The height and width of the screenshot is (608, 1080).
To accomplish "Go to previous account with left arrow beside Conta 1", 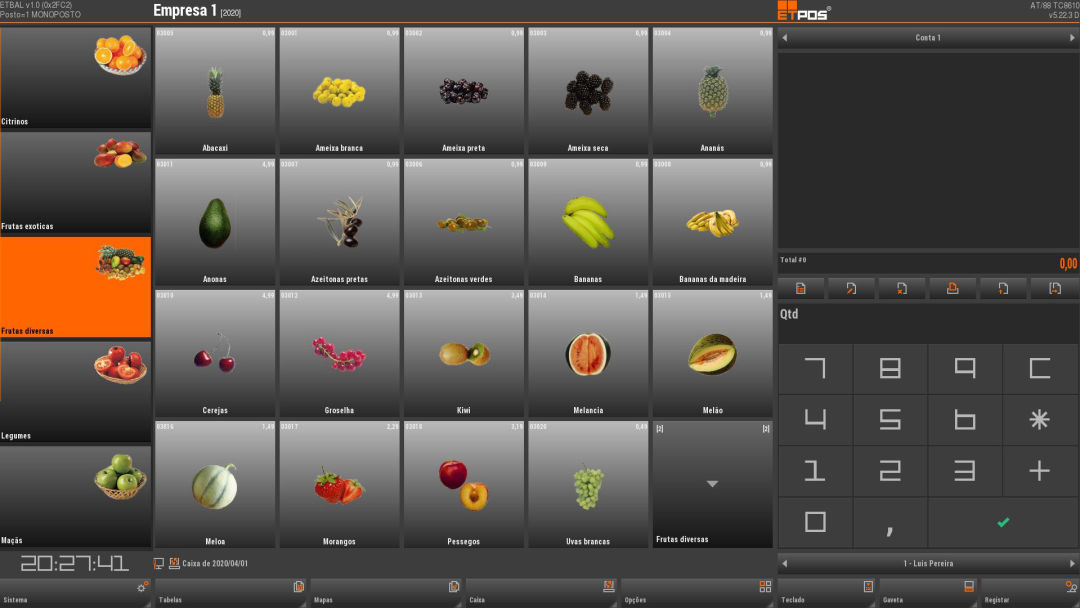I will 785,38.
